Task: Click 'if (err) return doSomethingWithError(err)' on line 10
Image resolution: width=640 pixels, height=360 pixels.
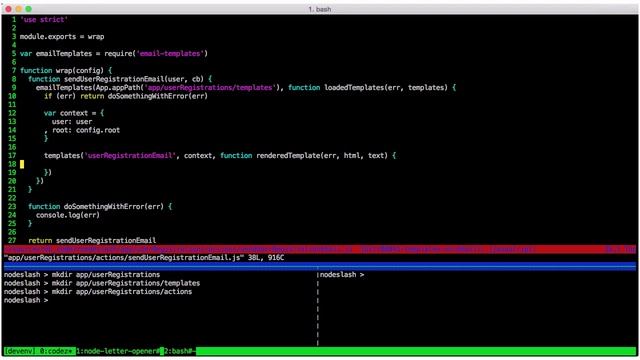Action: pyautogui.click(x=126, y=96)
